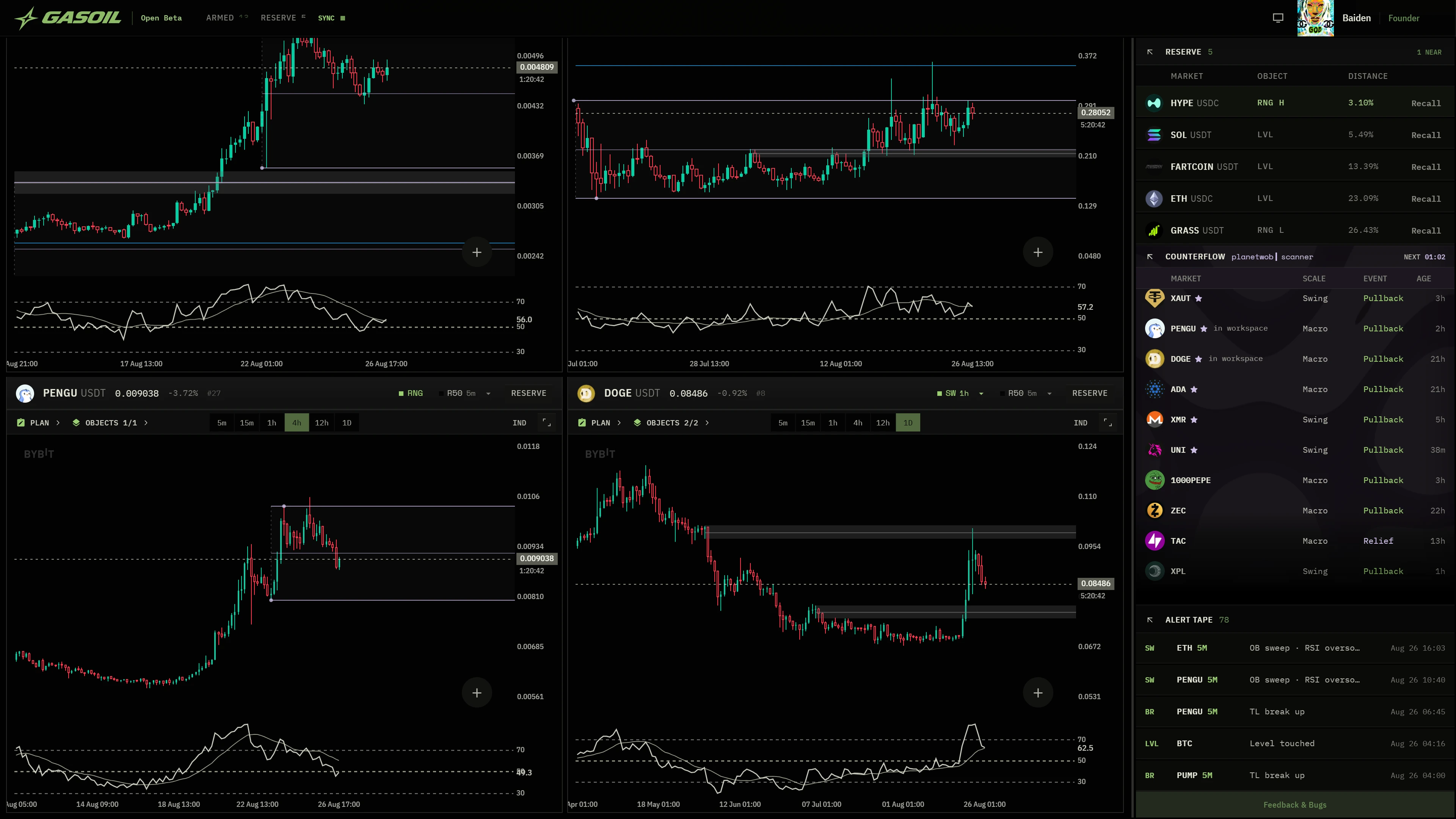Open Baiden's profile avatar
This screenshot has height=819, width=1456.
(1315, 18)
